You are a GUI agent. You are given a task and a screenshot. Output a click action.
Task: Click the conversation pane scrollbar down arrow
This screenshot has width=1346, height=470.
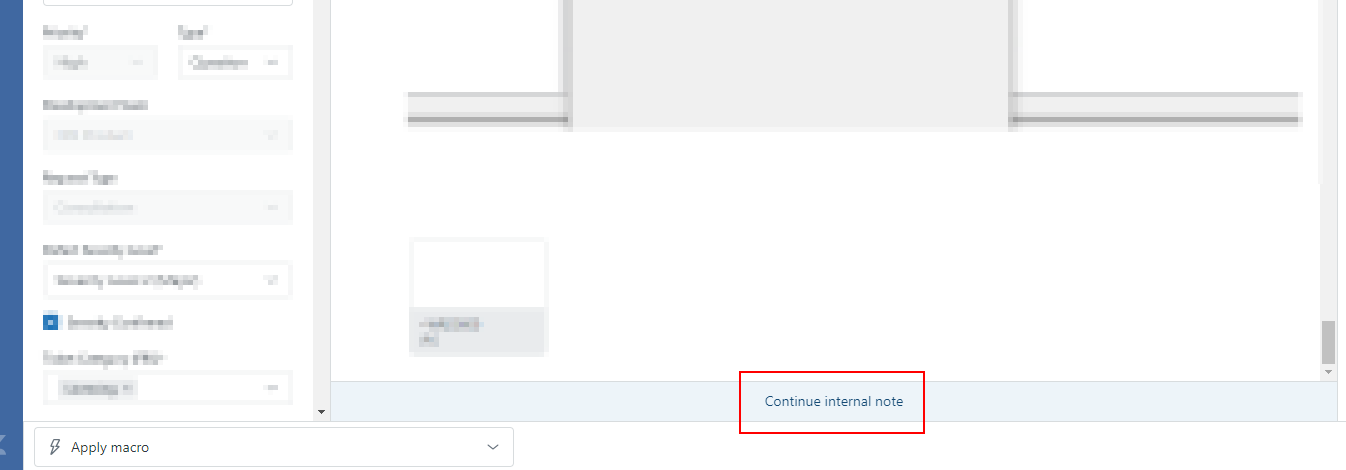(x=1328, y=372)
